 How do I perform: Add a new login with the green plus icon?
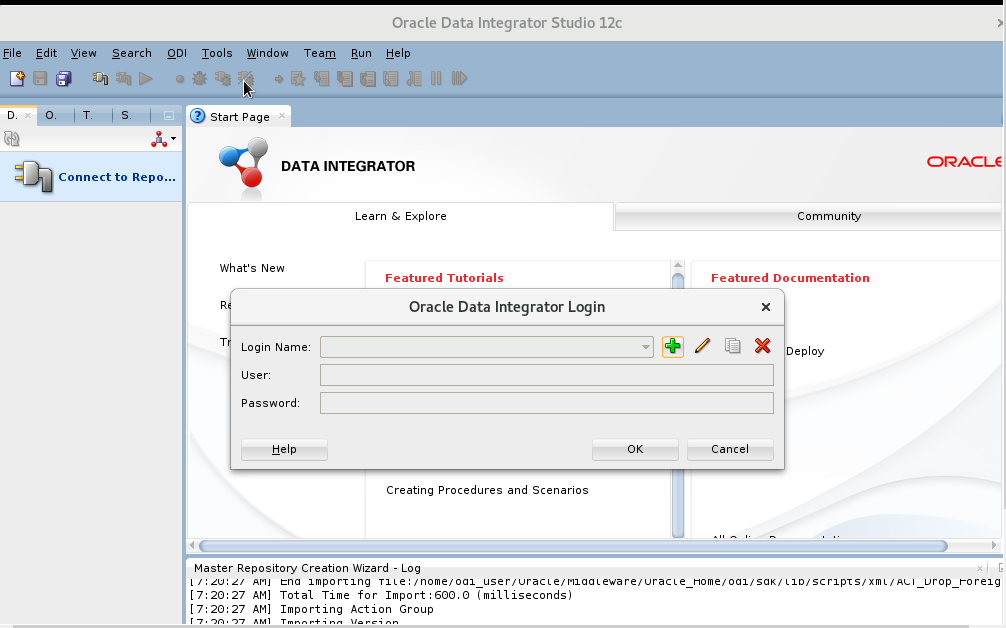pyautogui.click(x=672, y=346)
